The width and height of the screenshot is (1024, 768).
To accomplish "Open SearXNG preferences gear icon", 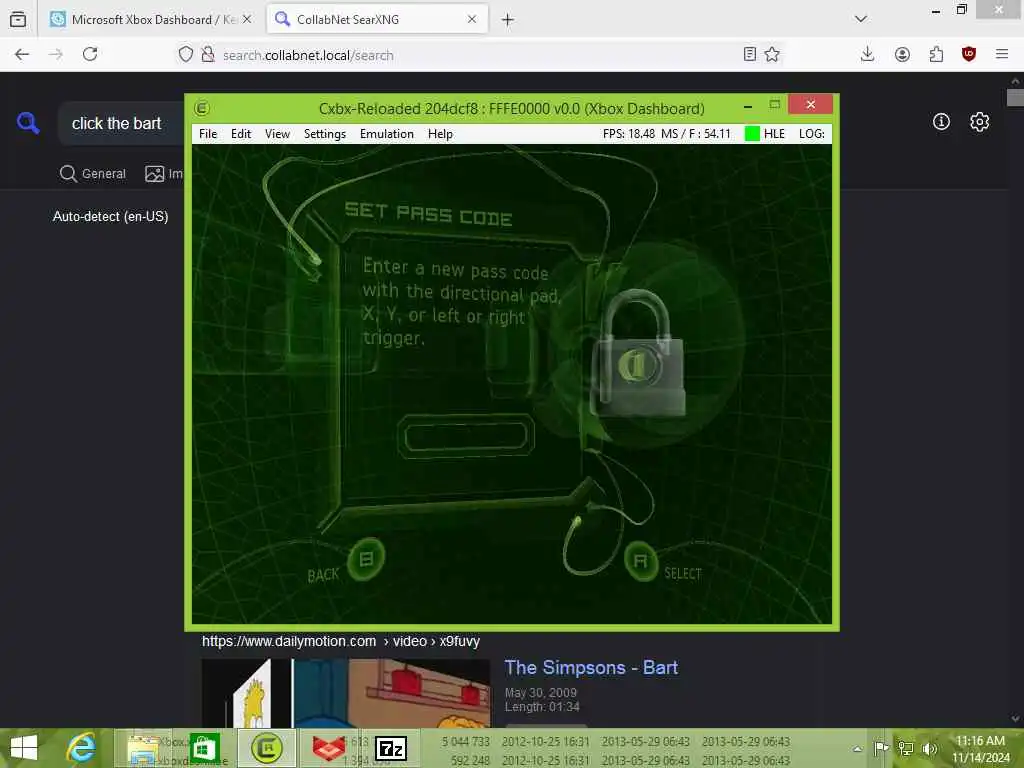I will (x=979, y=122).
